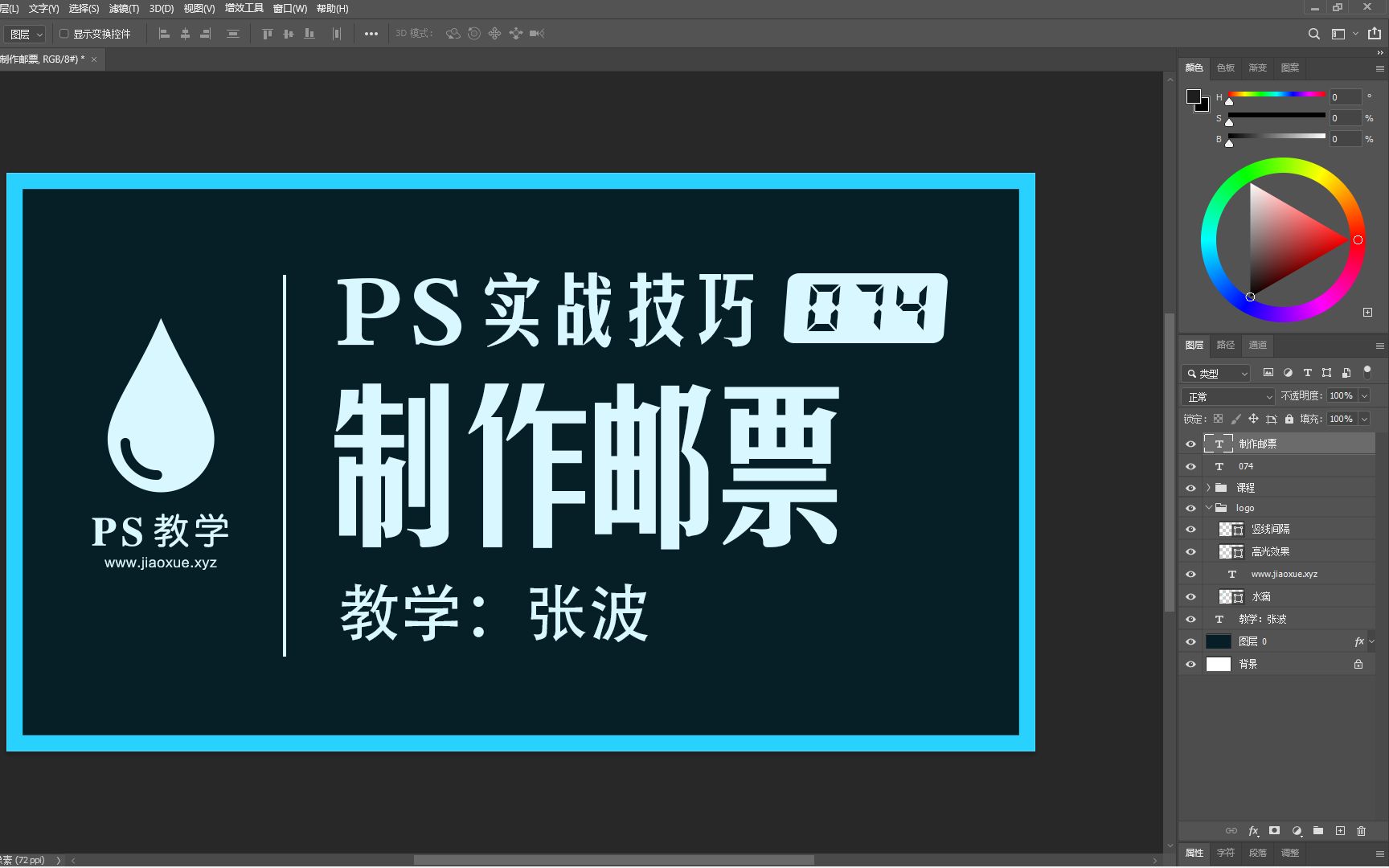Lock position move-arrows icon
Viewport: 1389px width, 868px height.
click(1253, 419)
